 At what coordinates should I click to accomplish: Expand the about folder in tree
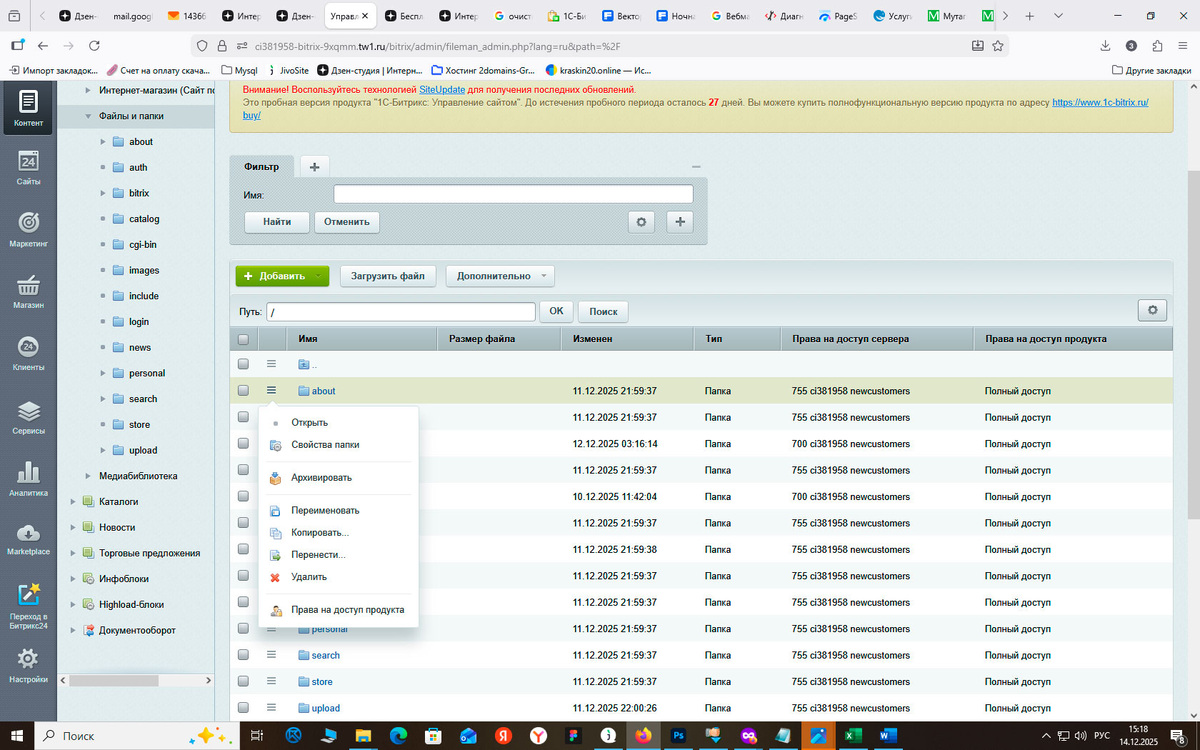click(x=103, y=142)
